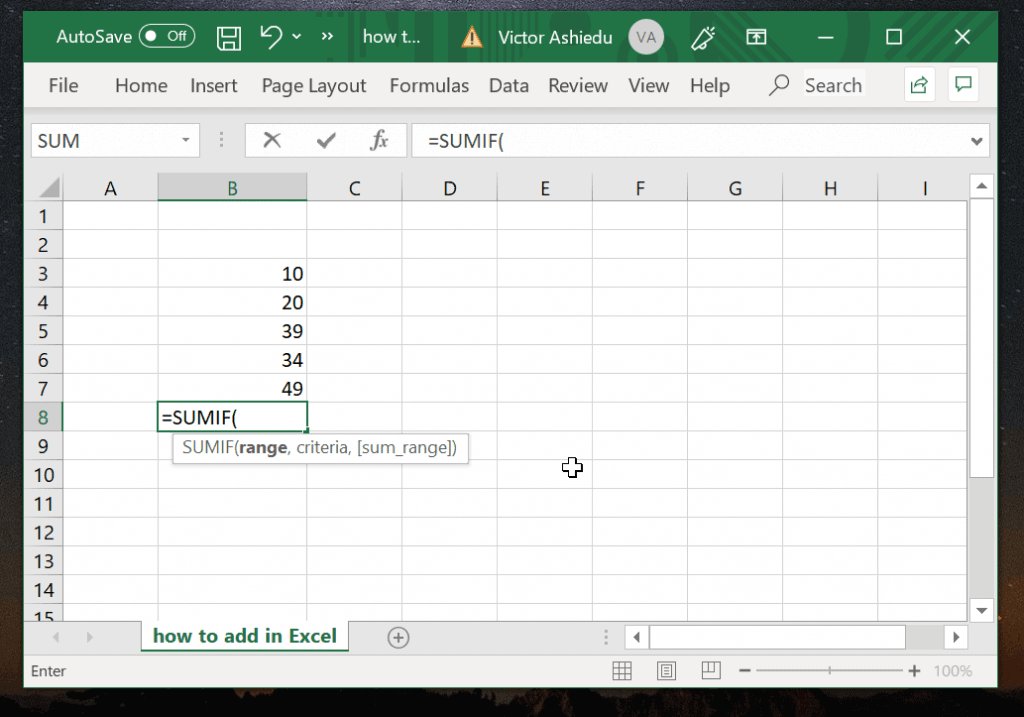
Task: Click the Save floppy disk icon
Action: [x=229, y=38]
